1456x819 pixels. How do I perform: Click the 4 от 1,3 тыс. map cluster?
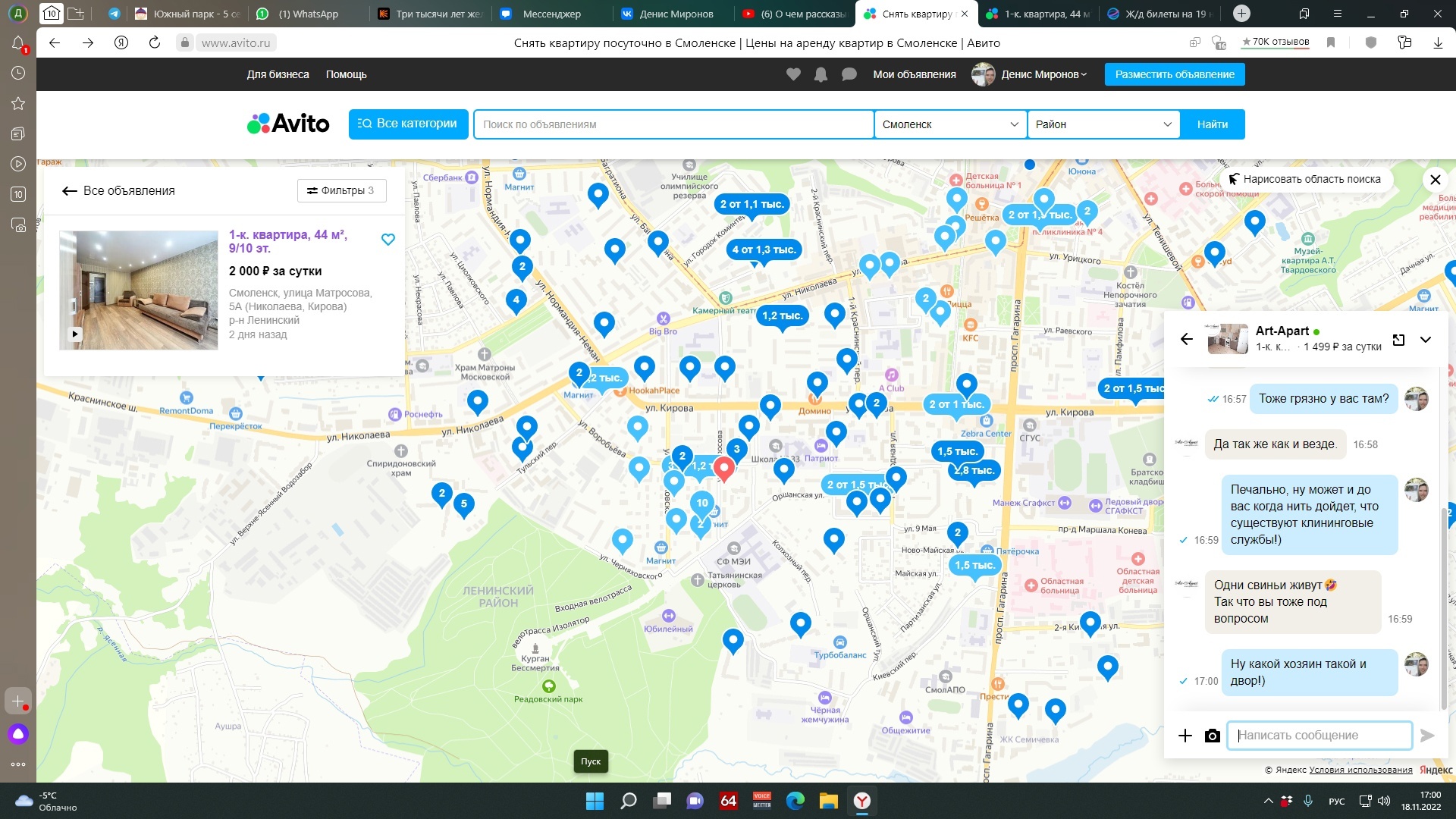[x=764, y=249]
